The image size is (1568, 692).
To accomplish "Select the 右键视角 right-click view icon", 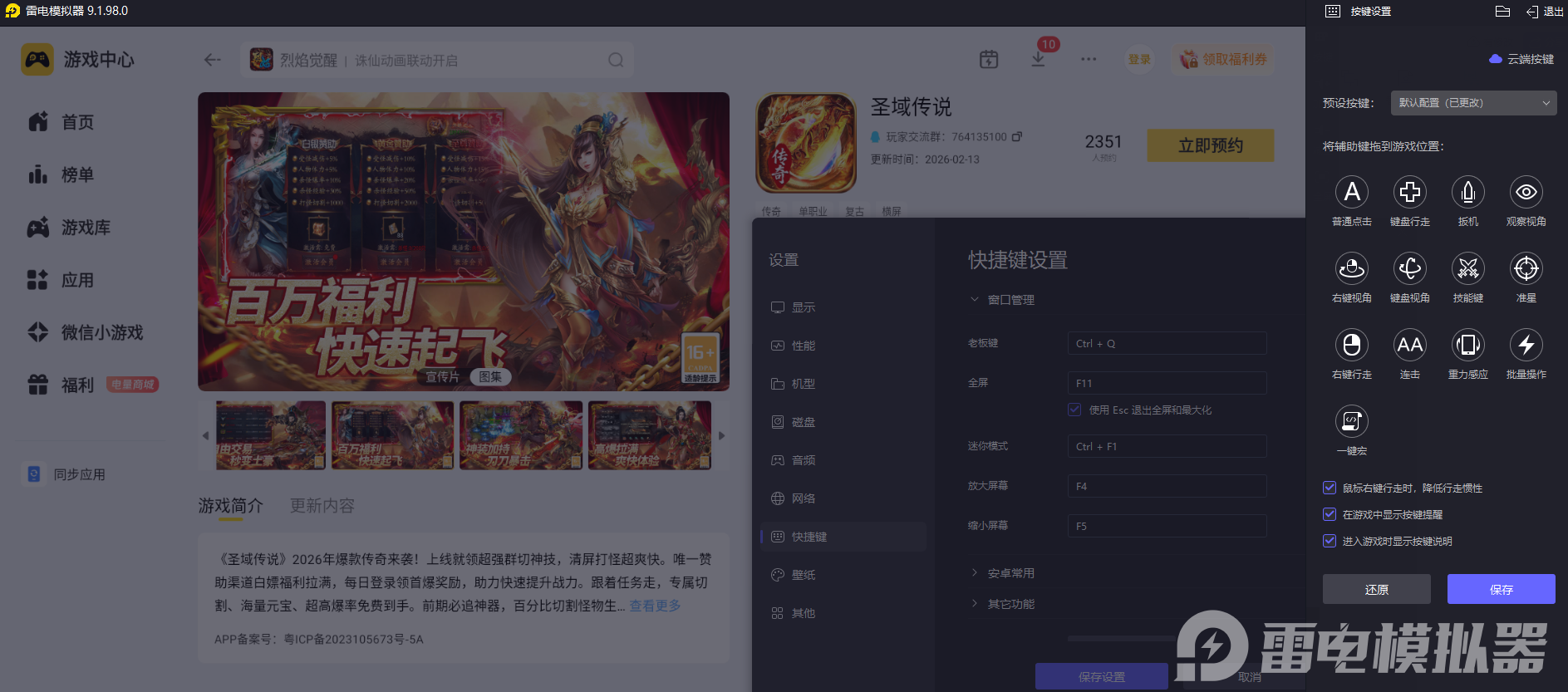I will (x=1352, y=268).
